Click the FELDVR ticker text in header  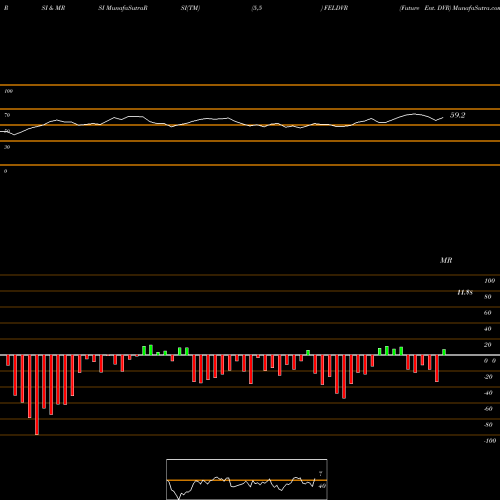(x=336, y=8)
